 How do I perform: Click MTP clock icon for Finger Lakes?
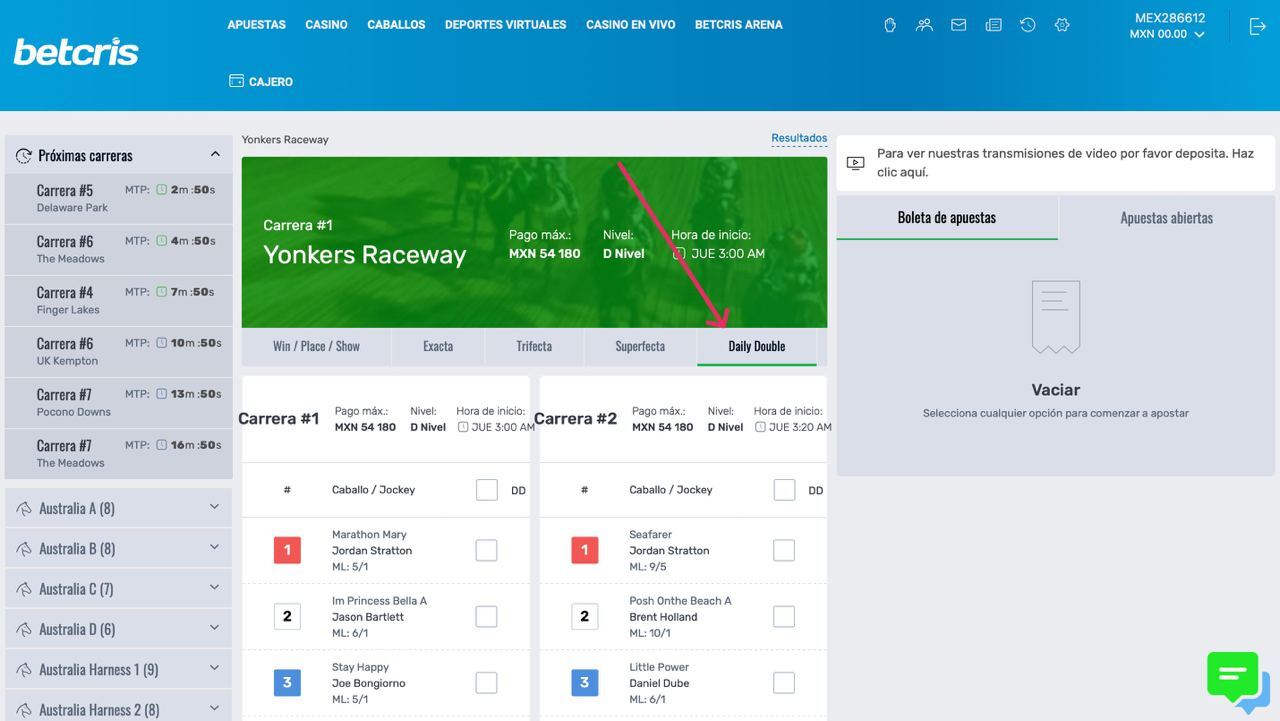[161, 292]
